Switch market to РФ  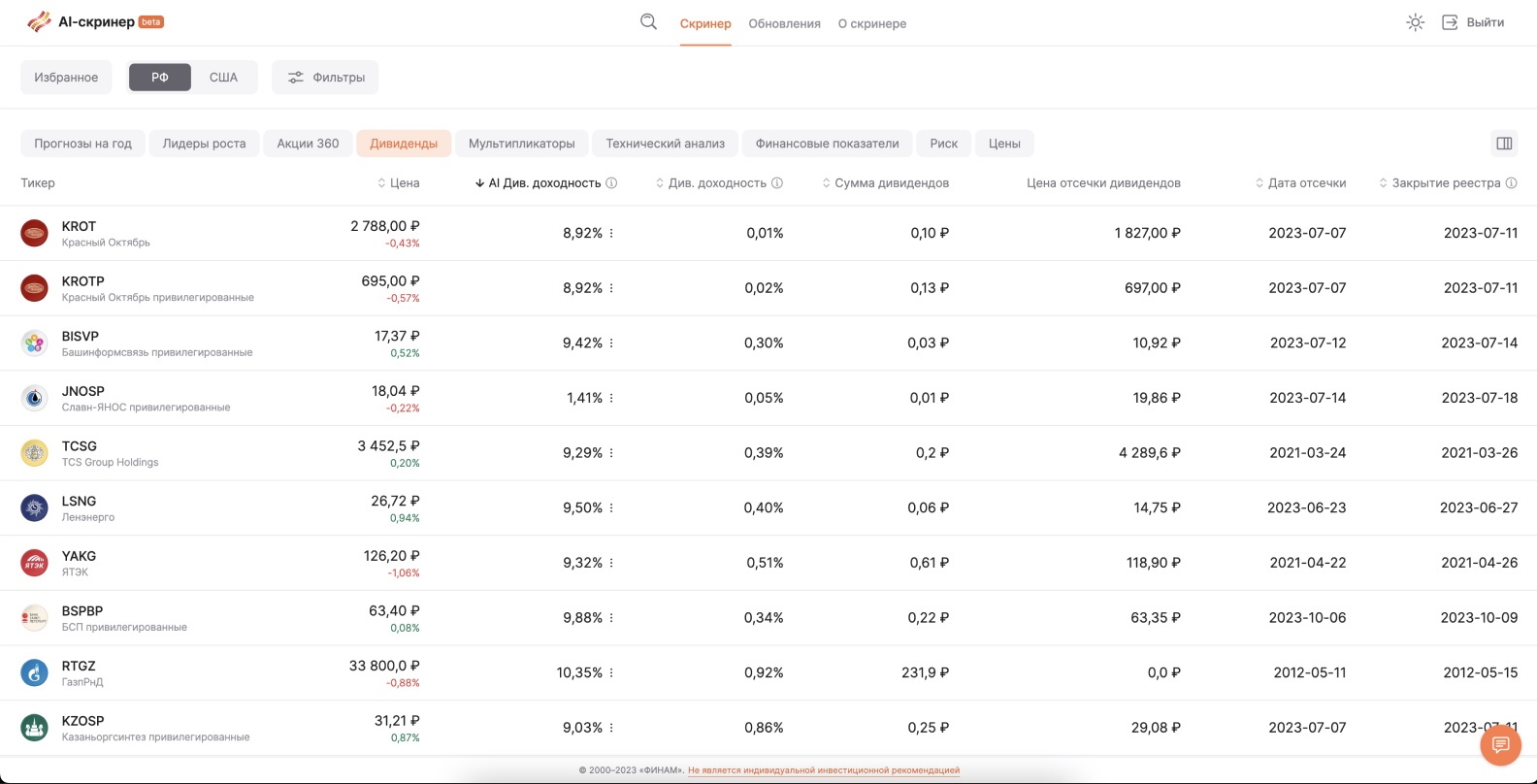point(160,78)
